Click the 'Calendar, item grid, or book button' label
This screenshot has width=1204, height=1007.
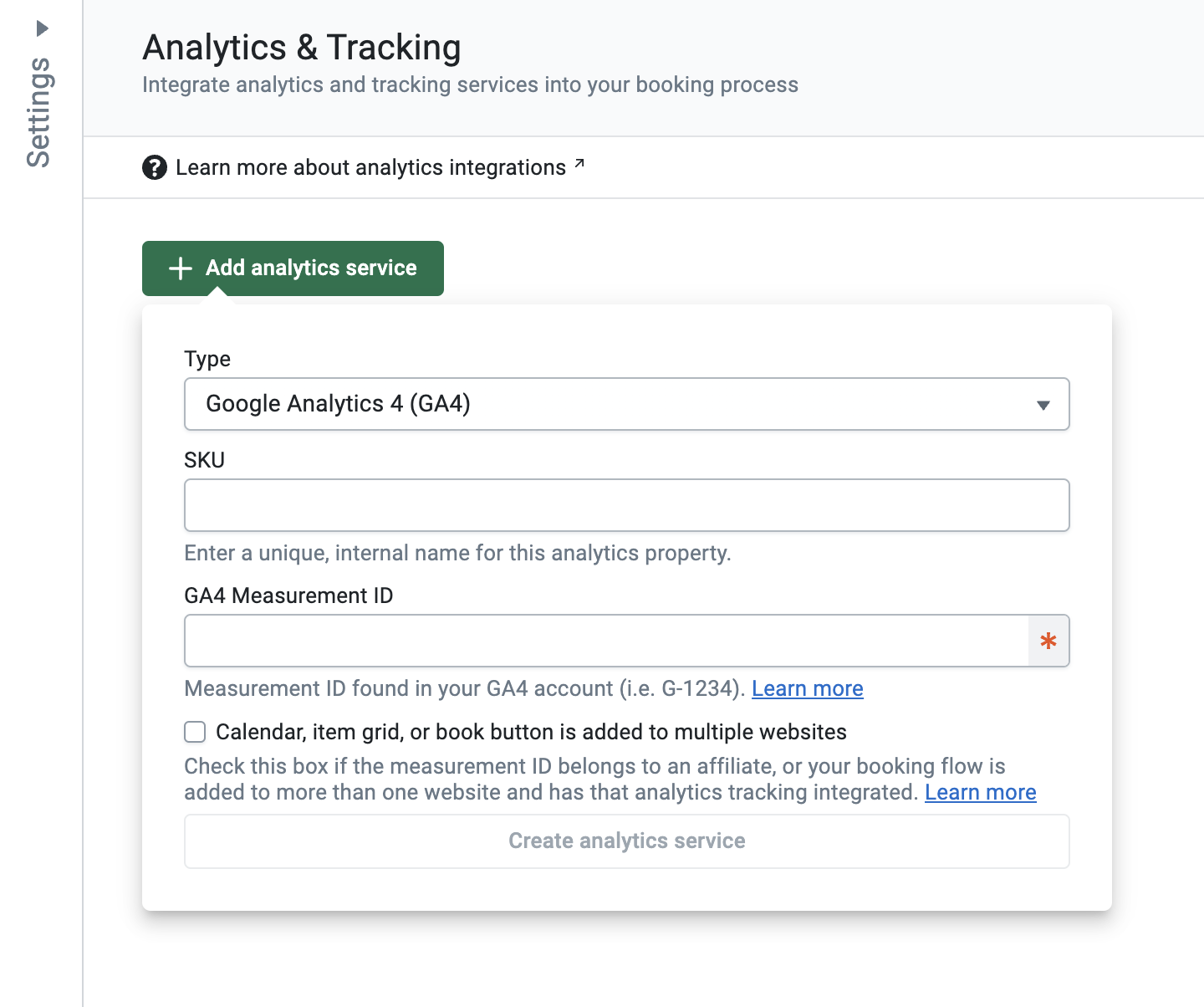[x=531, y=733]
